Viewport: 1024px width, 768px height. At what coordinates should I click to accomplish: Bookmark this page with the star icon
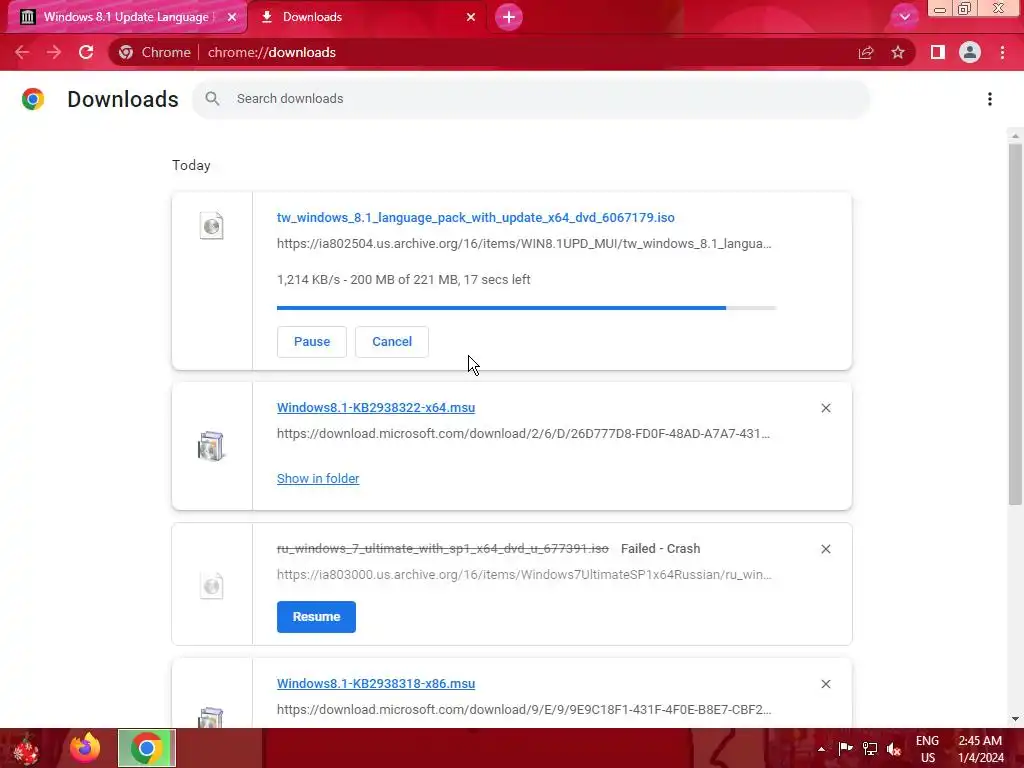(898, 52)
